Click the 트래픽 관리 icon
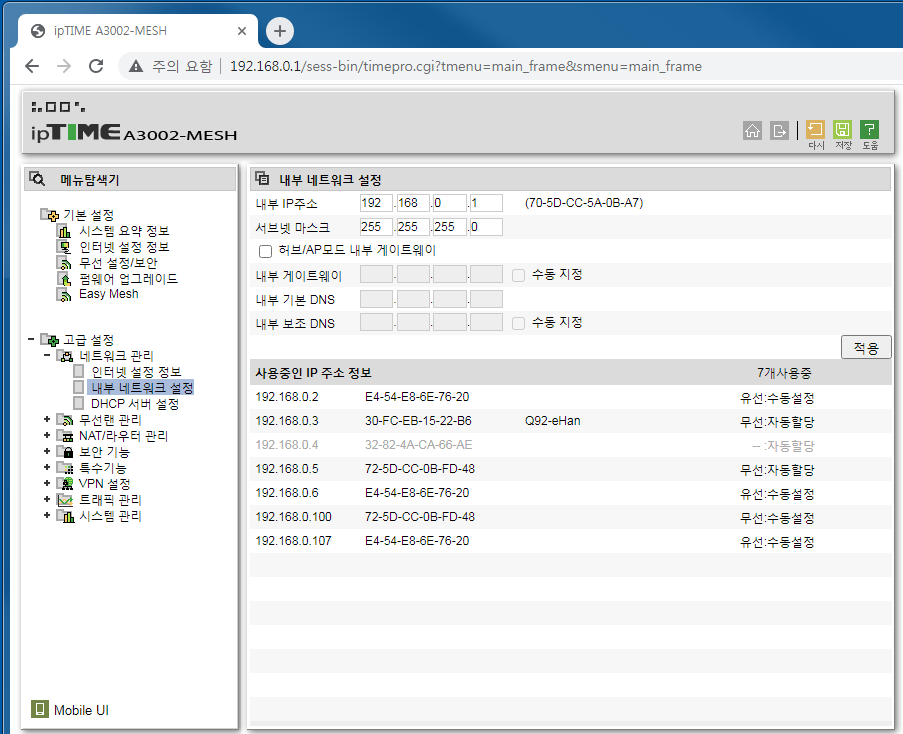The width and height of the screenshot is (903, 734). click(x=65, y=500)
